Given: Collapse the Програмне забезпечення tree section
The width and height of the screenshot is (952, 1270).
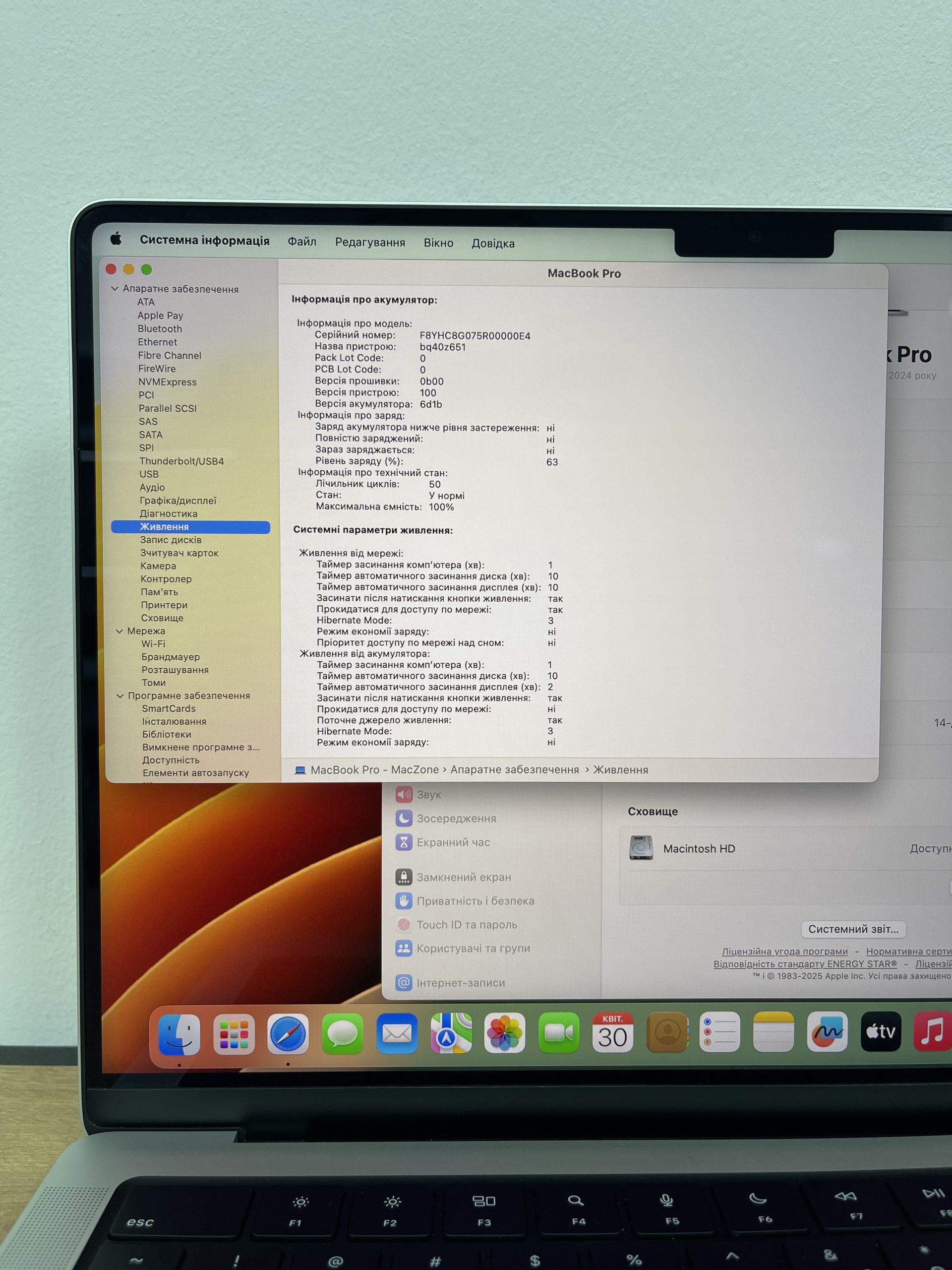Looking at the screenshot, I should point(120,696).
